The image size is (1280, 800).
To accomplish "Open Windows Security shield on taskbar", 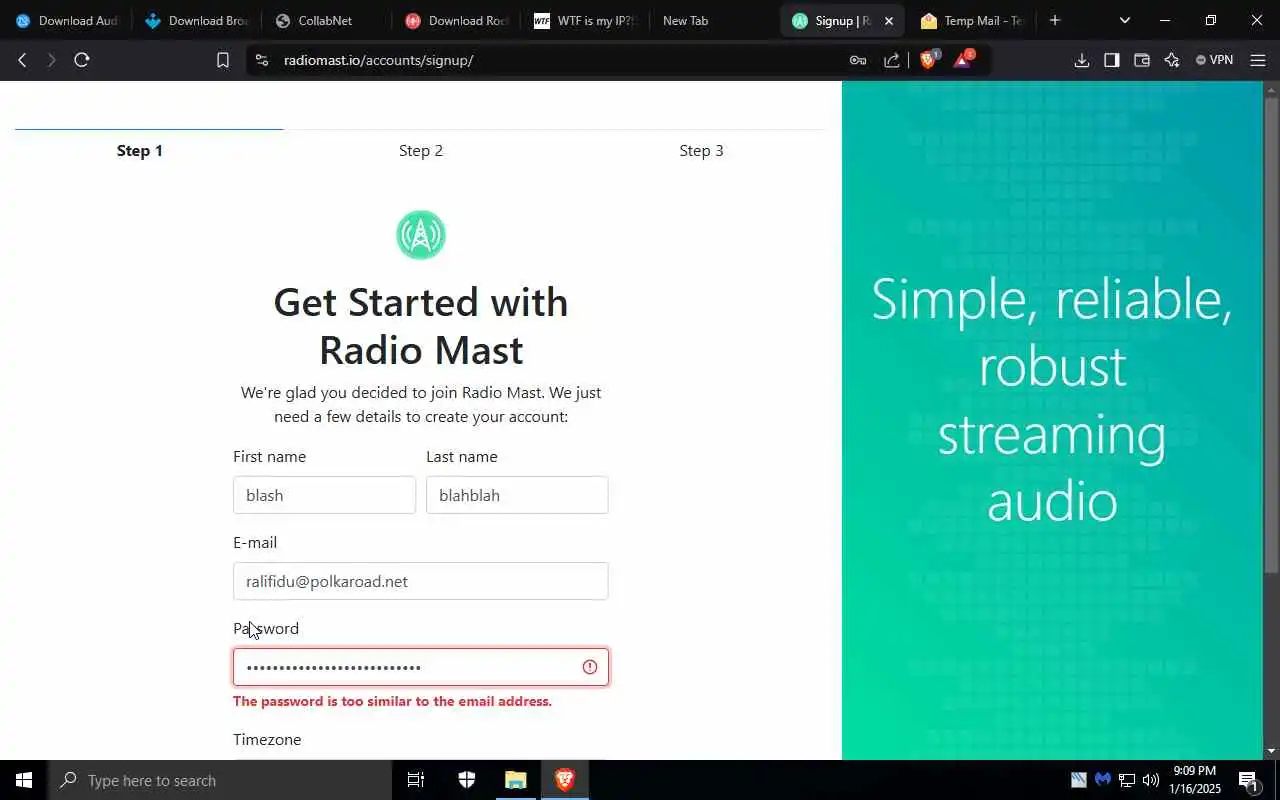I will coord(466,780).
